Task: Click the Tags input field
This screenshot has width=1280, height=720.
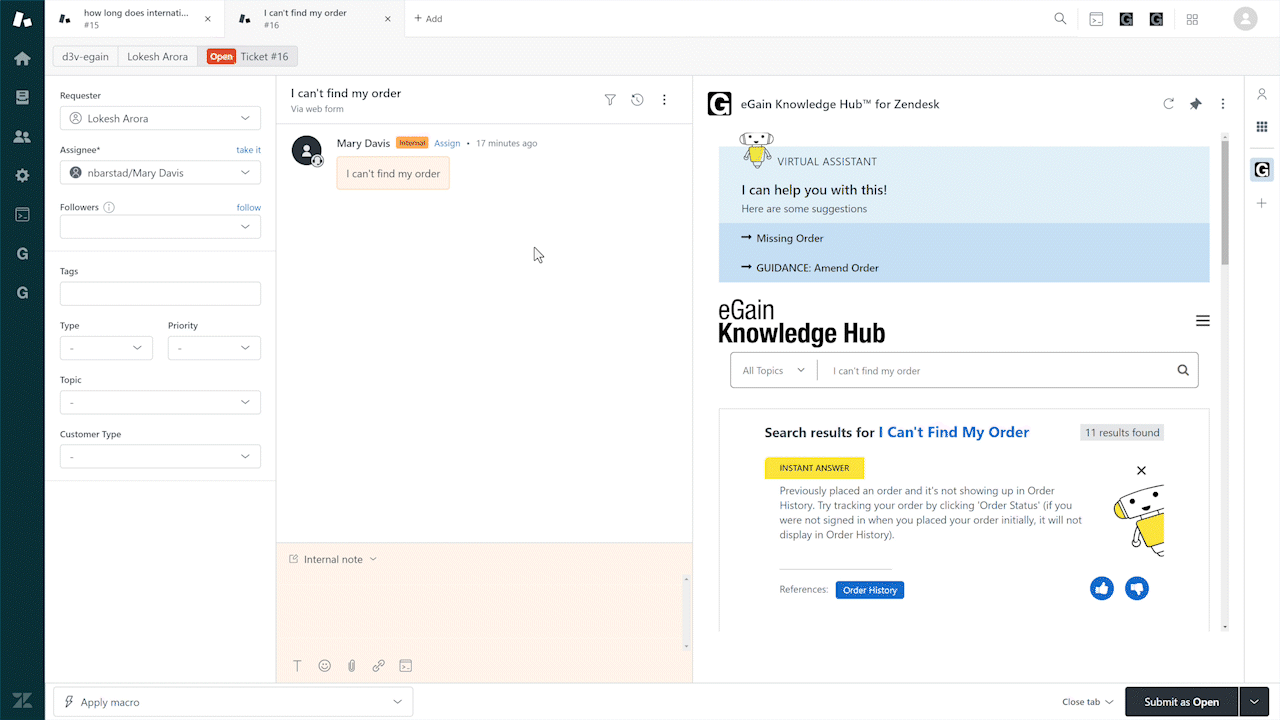Action: click(x=160, y=294)
